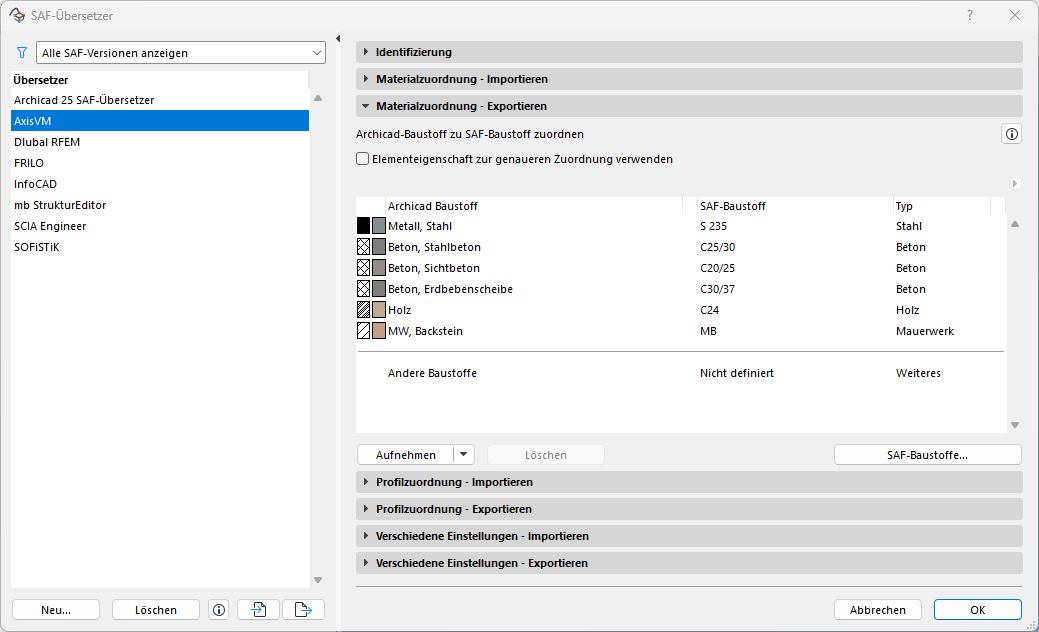Select the SOFiSTiK translator
The width and height of the screenshot is (1039, 632).
tap(160, 247)
